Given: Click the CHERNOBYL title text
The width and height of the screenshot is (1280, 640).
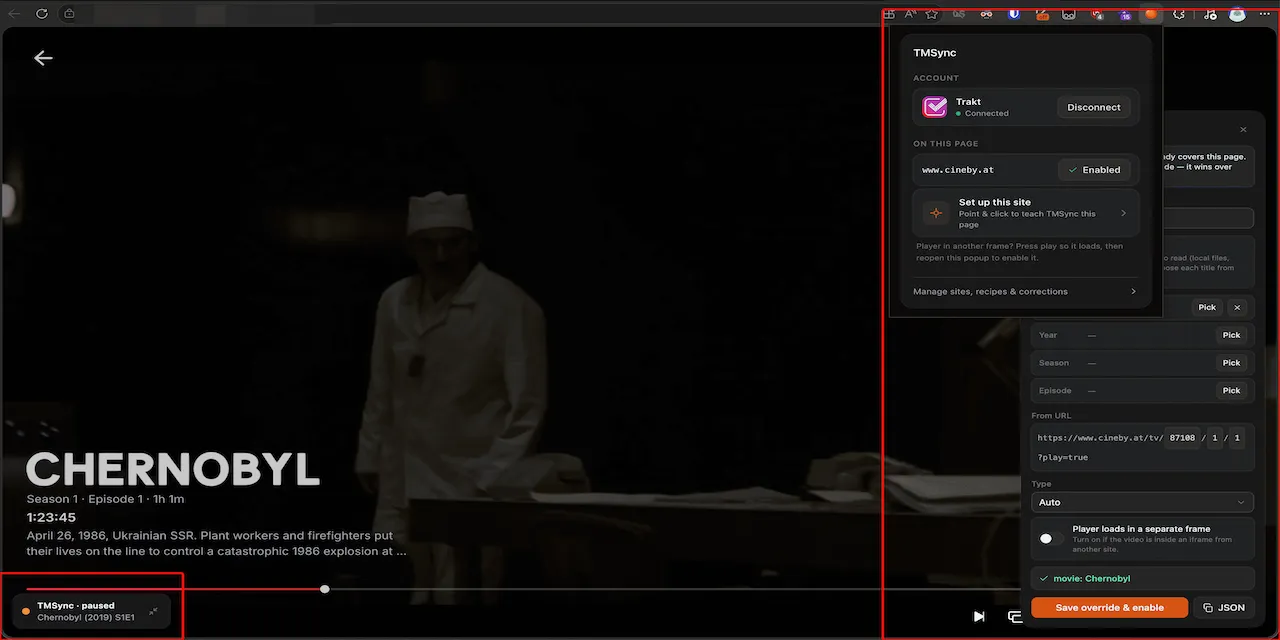Looking at the screenshot, I should click(173, 469).
